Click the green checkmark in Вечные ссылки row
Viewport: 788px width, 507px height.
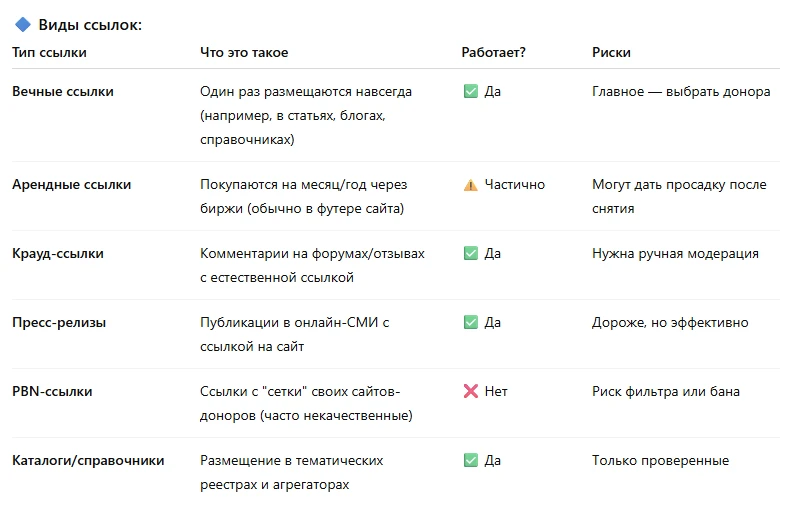[471, 91]
